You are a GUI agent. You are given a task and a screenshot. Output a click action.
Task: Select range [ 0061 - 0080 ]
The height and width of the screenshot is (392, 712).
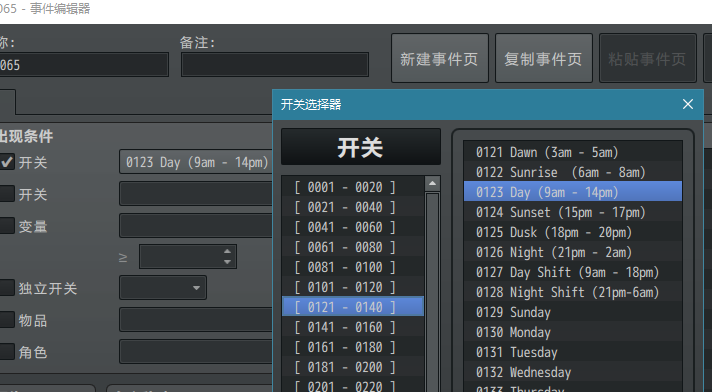[x=353, y=247]
